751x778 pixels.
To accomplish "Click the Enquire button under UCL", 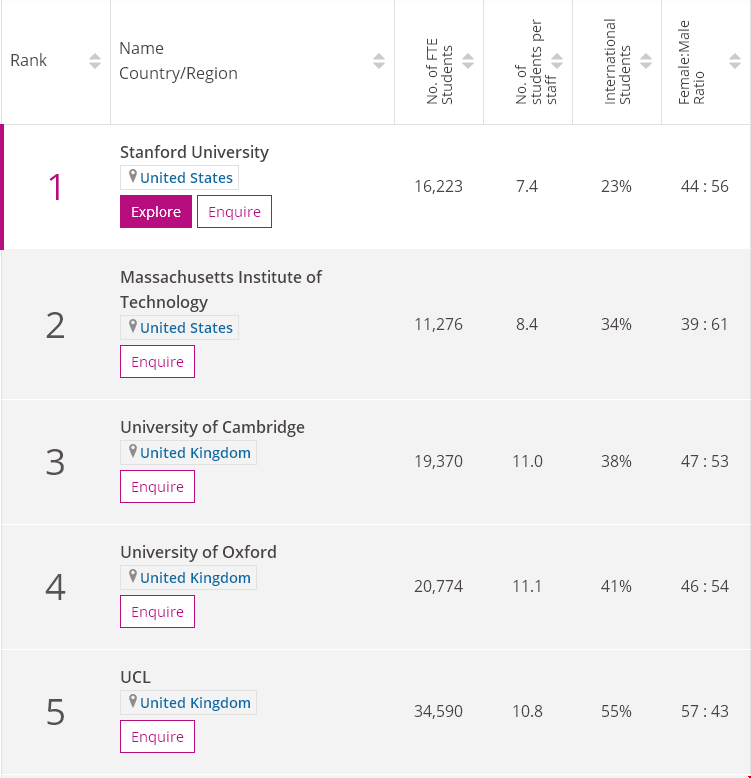I will 157,737.
